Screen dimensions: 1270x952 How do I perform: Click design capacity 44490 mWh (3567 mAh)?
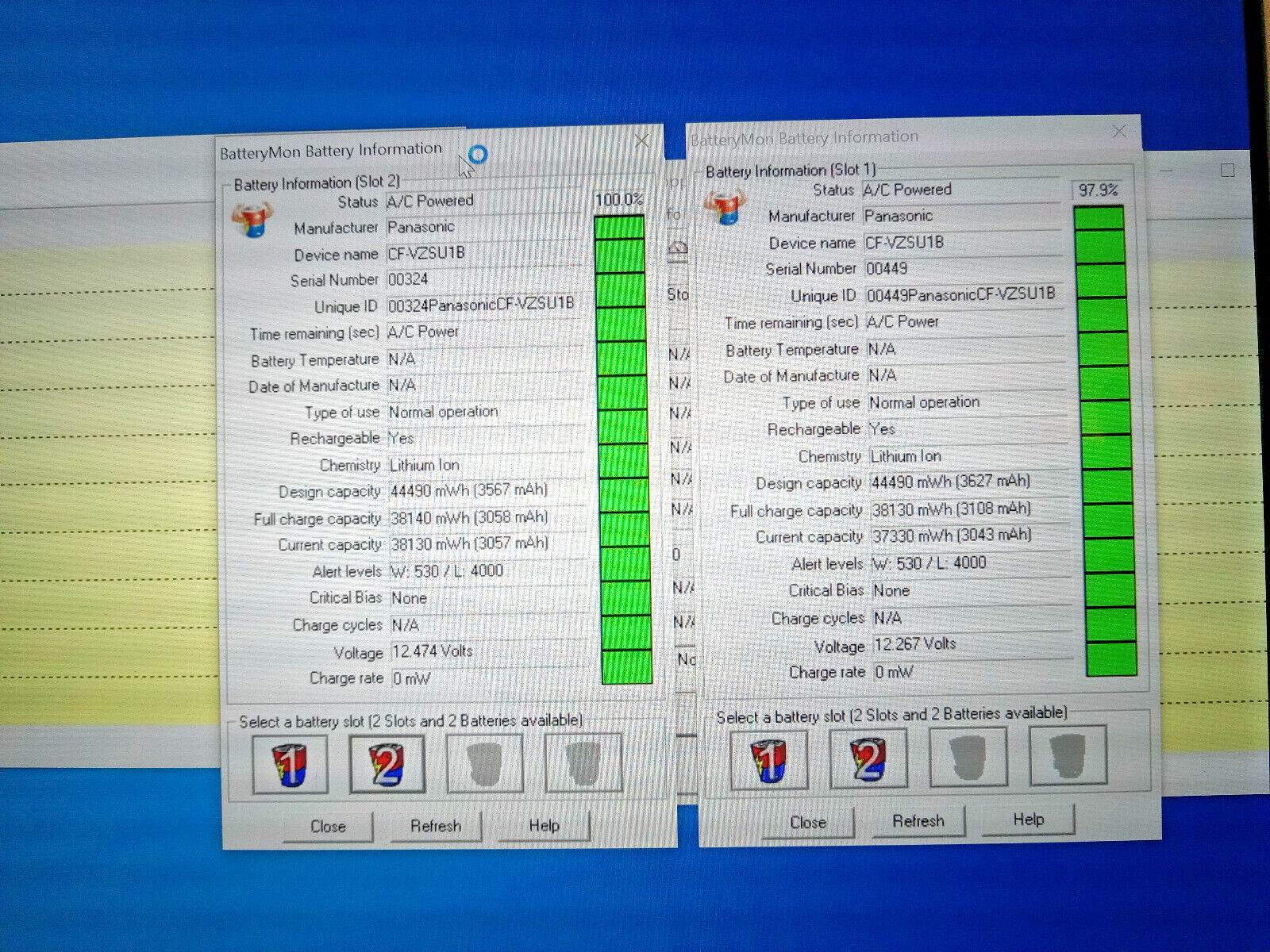click(487, 490)
